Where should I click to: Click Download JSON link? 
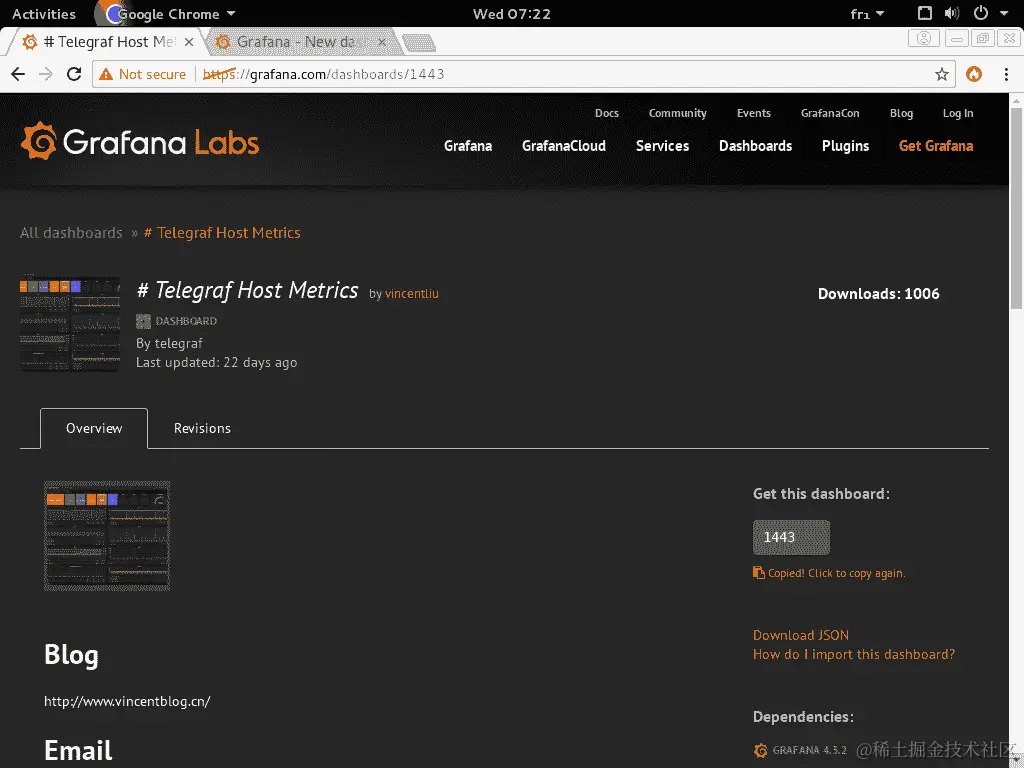(x=801, y=635)
